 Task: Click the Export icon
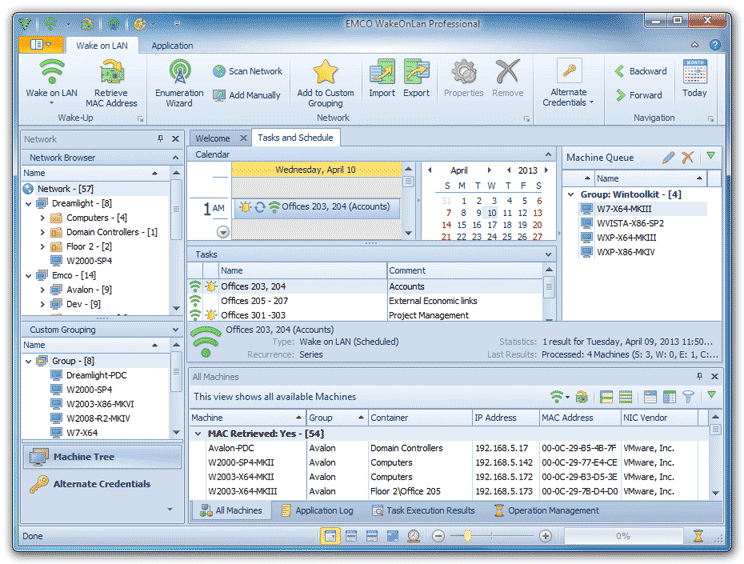coord(416,72)
